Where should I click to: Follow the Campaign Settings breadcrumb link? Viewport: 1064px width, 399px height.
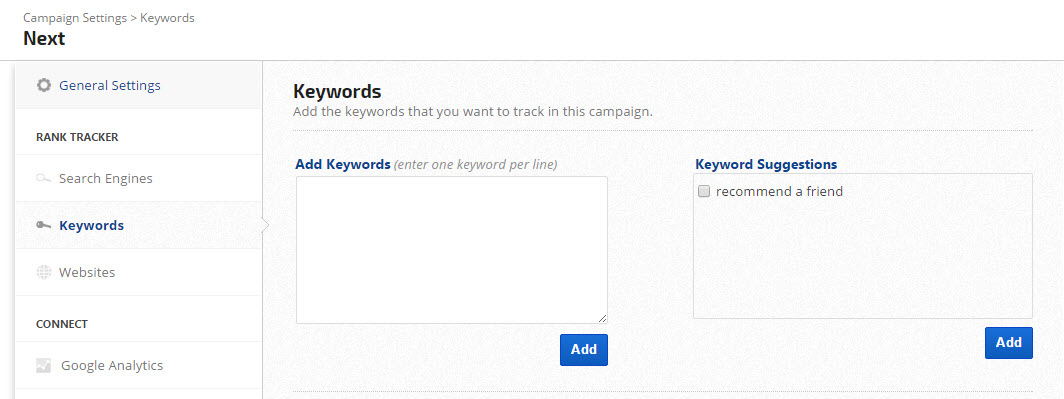[x=75, y=18]
